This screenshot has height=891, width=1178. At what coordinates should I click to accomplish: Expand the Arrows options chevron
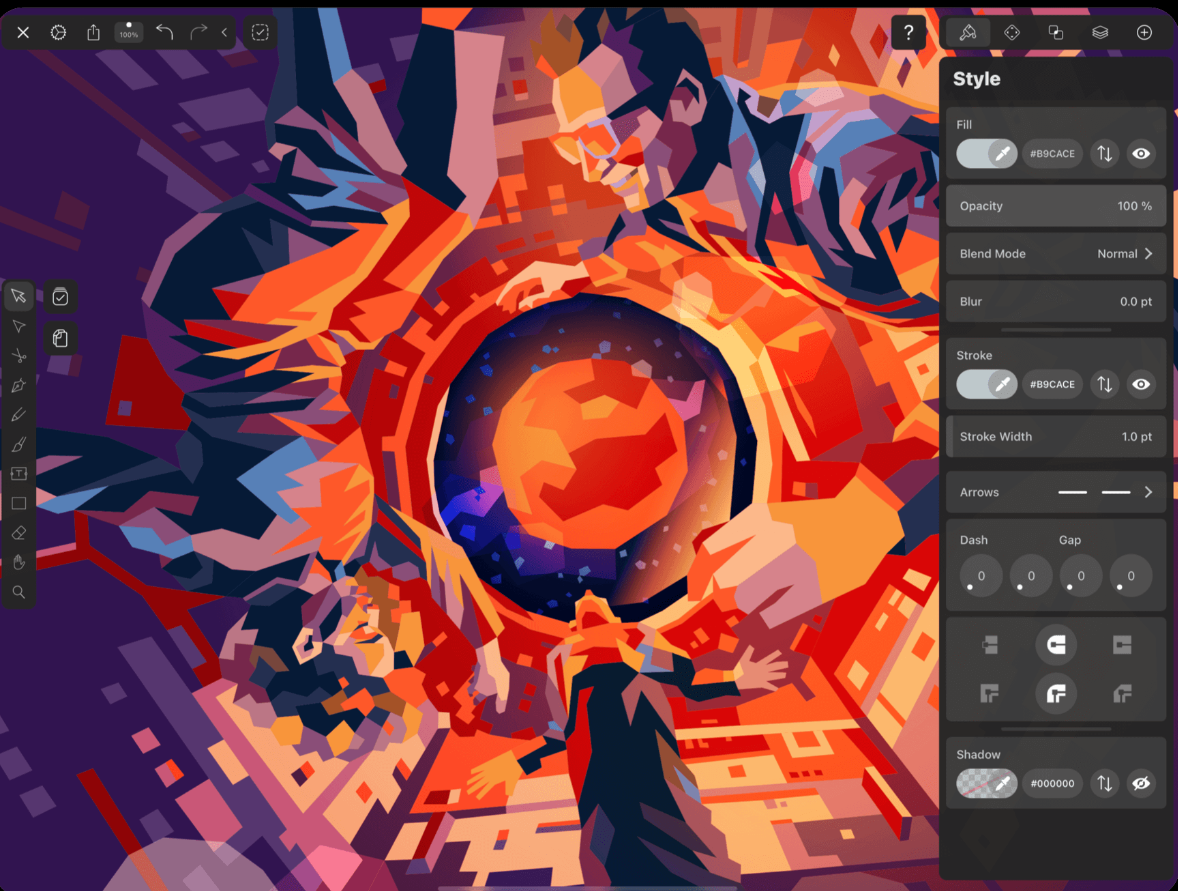(x=1148, y=492)
